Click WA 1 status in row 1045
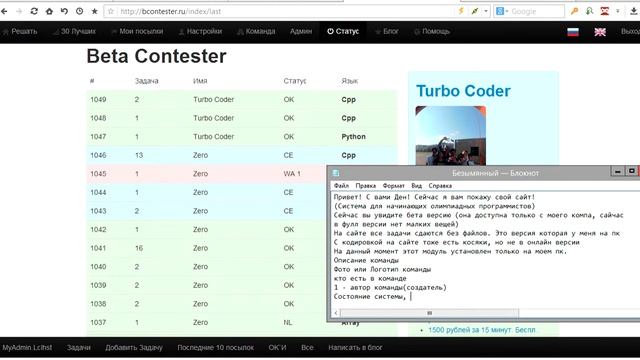The image size is (640, 360). 292,174
